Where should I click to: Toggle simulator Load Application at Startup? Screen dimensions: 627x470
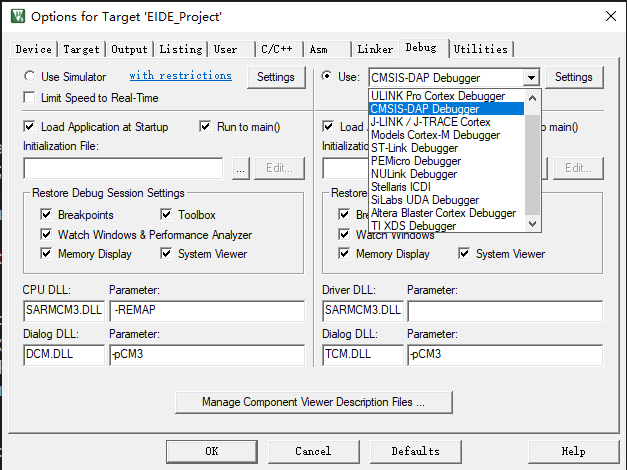point(29,127)
